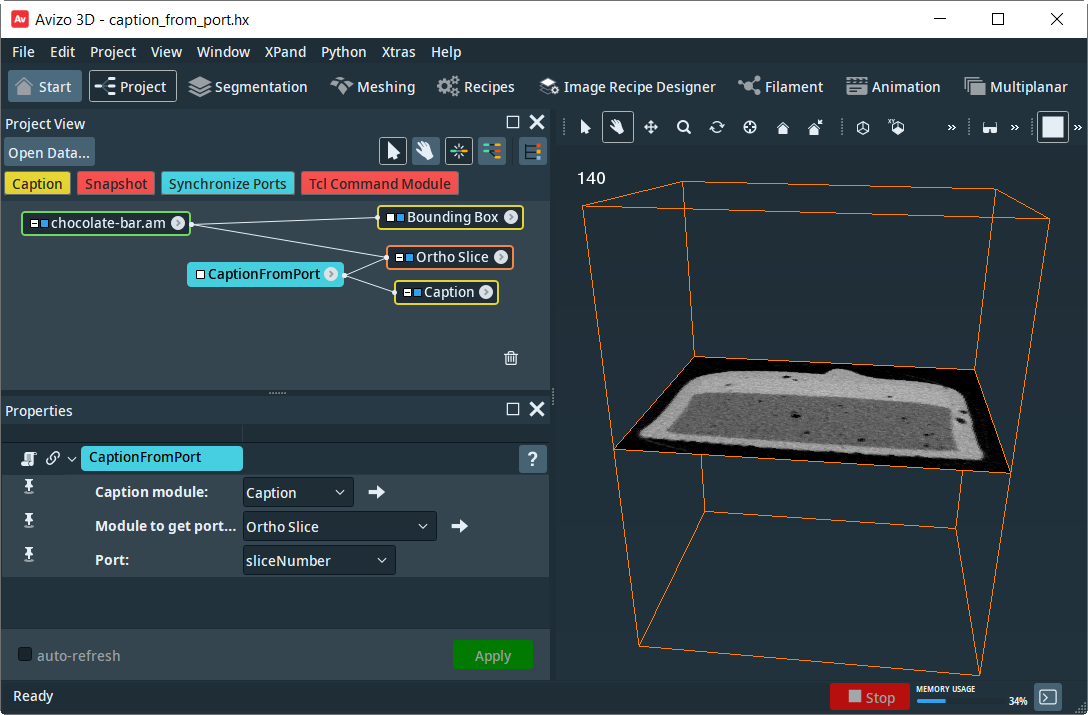1088x715 pixels.
Task: Click the Open Data... button
Action: point(49,153)
